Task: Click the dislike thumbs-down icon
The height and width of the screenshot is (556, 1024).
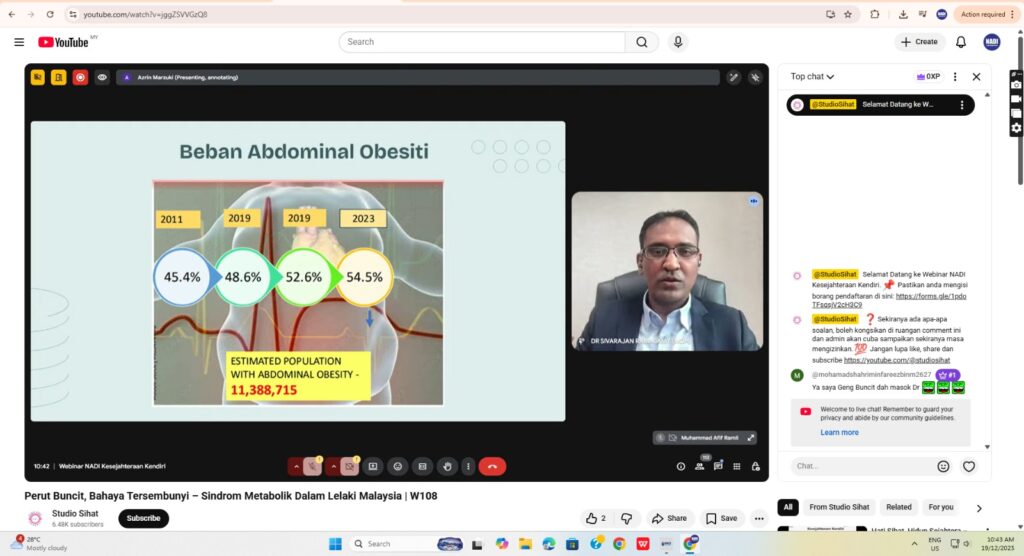Action: (627, 518)
